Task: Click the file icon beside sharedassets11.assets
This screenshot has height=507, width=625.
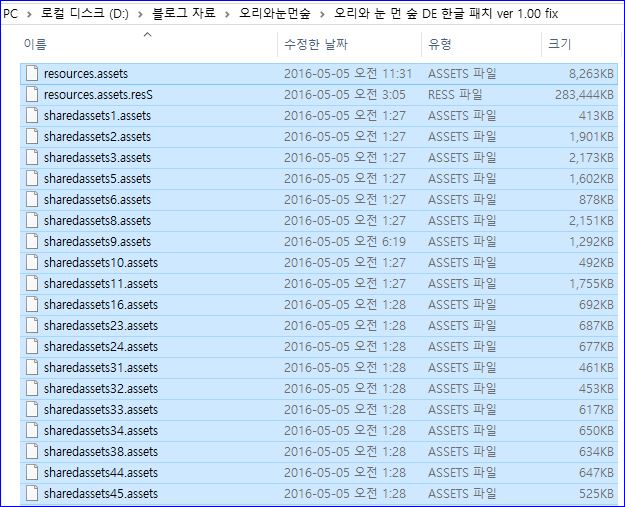Action: [x=32, y=284]
